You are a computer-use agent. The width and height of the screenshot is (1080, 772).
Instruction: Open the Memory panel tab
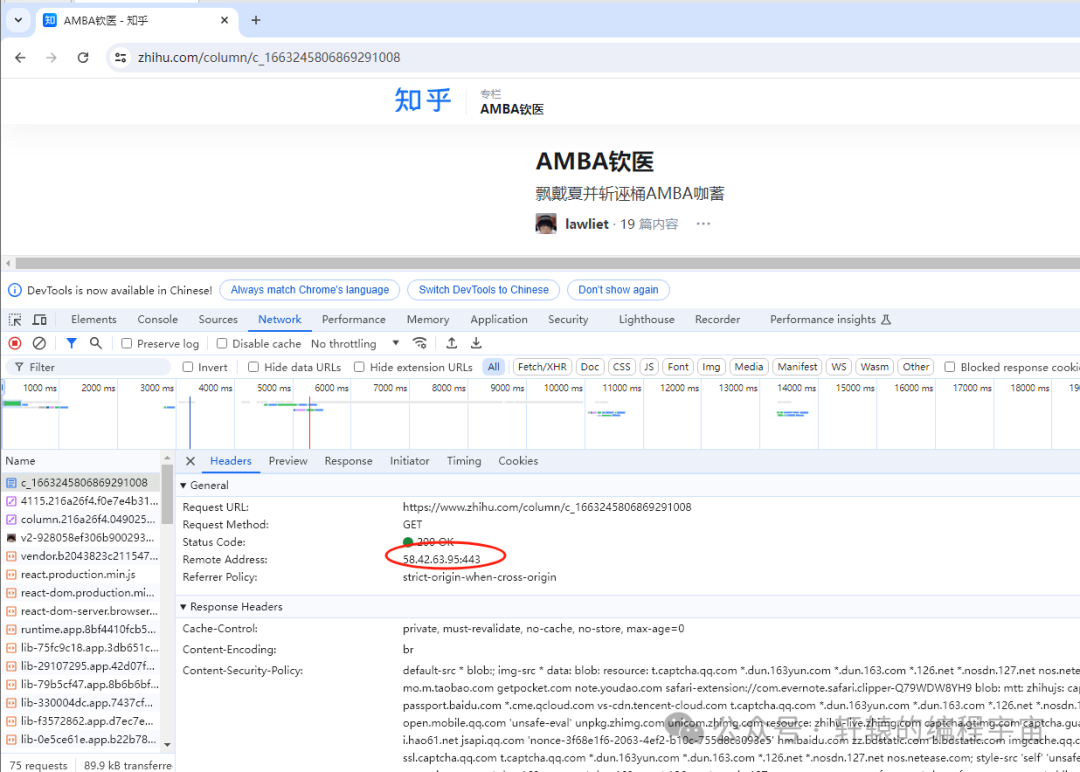(x=428, y=320)
